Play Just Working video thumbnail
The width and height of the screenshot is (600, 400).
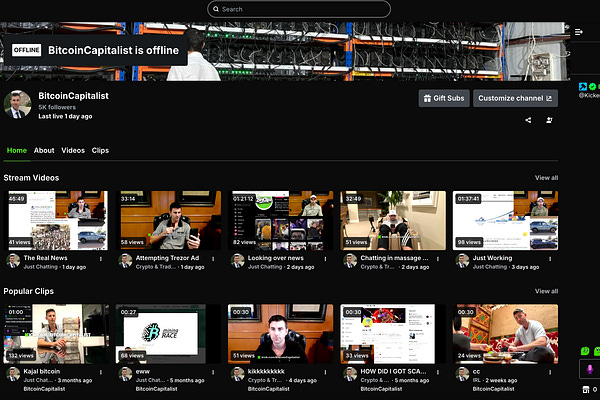505,220
